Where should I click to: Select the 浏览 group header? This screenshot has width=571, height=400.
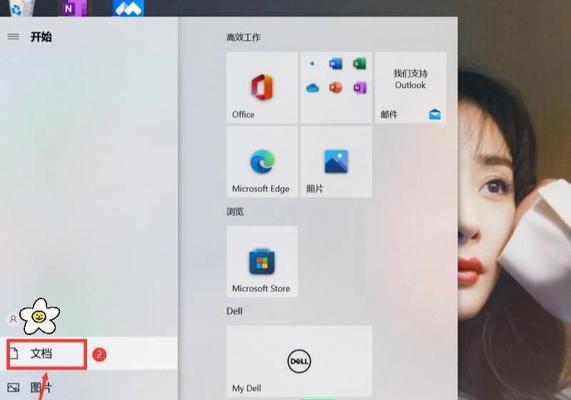click(235, 212)
